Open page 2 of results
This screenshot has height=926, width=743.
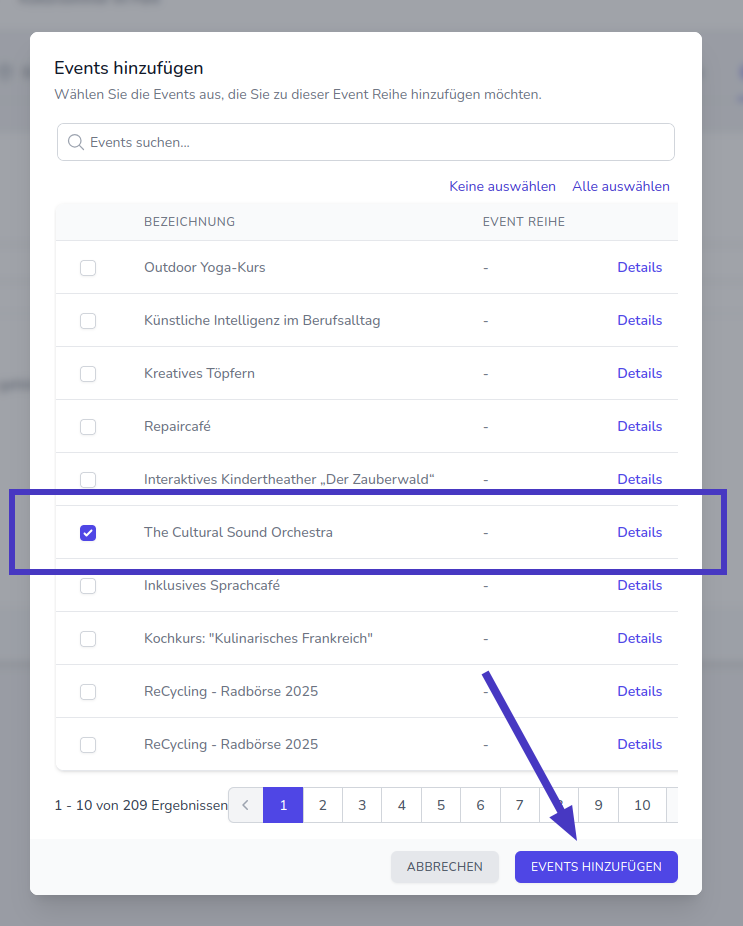(322, 805)
